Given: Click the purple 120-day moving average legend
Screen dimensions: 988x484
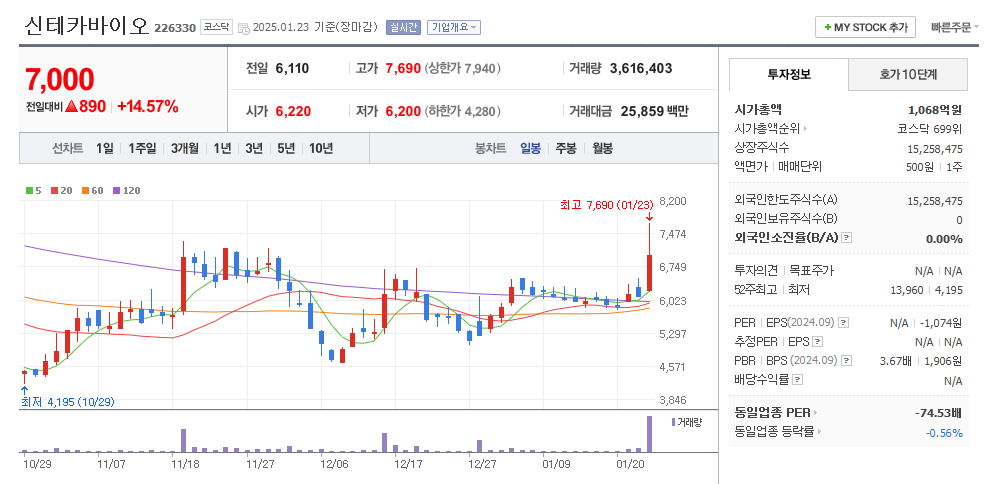Looking at the screenshot, I should click(x=126, y=190).
